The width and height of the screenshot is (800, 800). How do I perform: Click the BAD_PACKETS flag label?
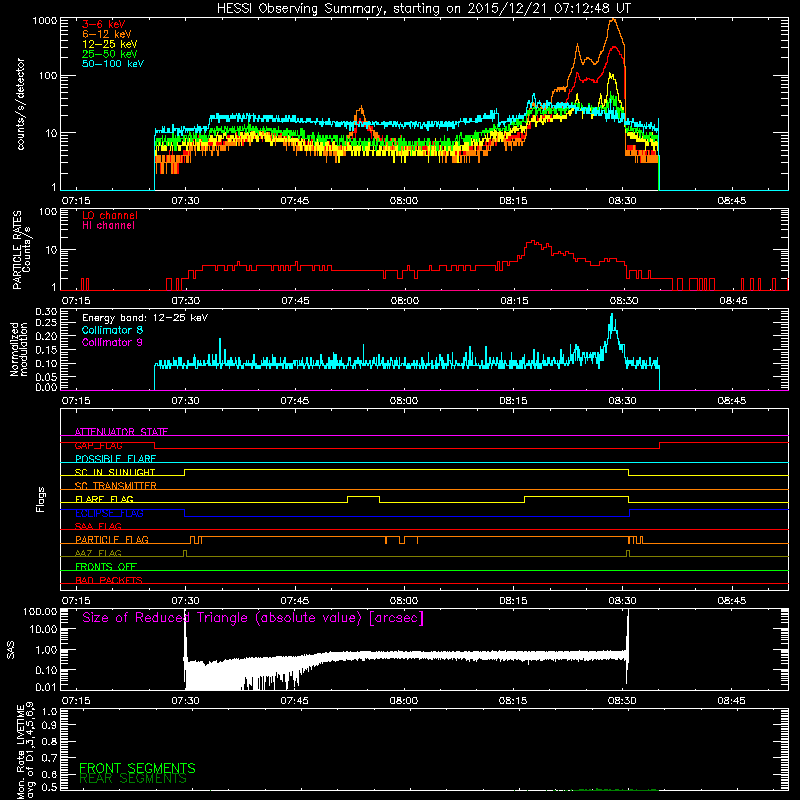pyautogui.click(x=109, y=580)
